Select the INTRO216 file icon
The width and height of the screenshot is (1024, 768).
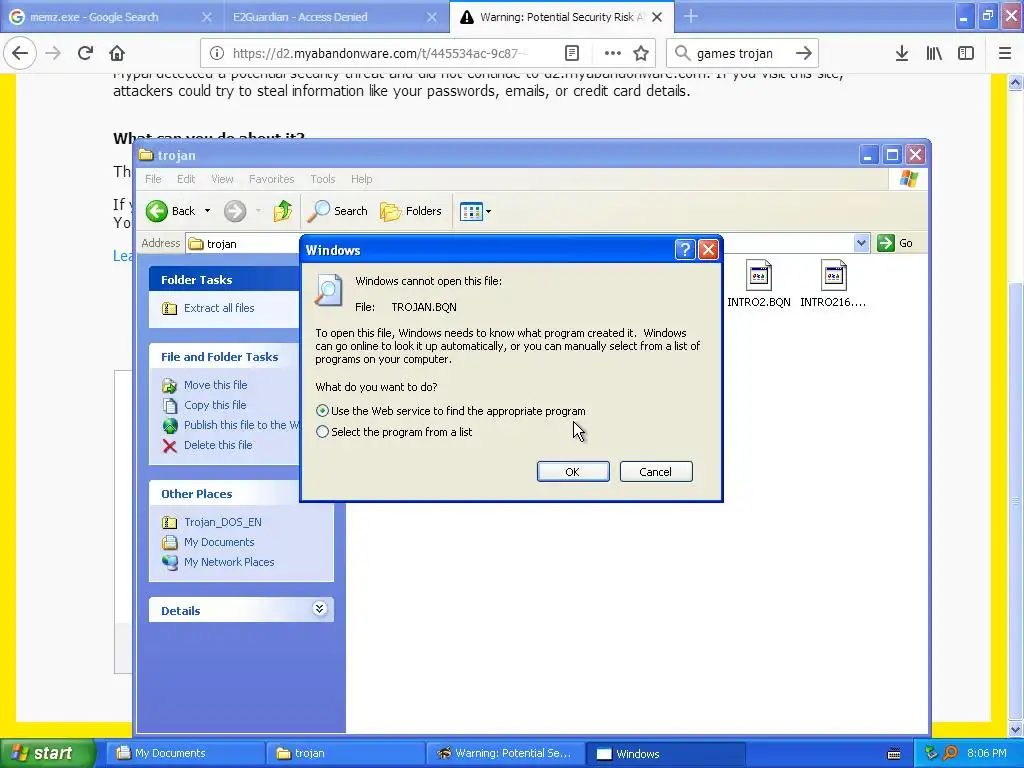[834, 276]
